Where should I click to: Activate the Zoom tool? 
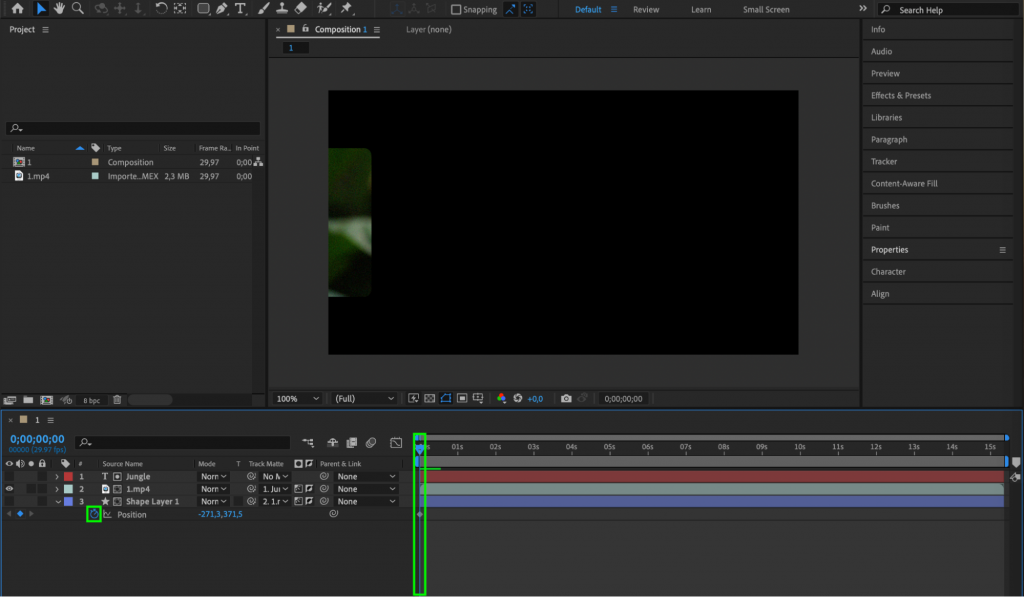click(75, 9)
